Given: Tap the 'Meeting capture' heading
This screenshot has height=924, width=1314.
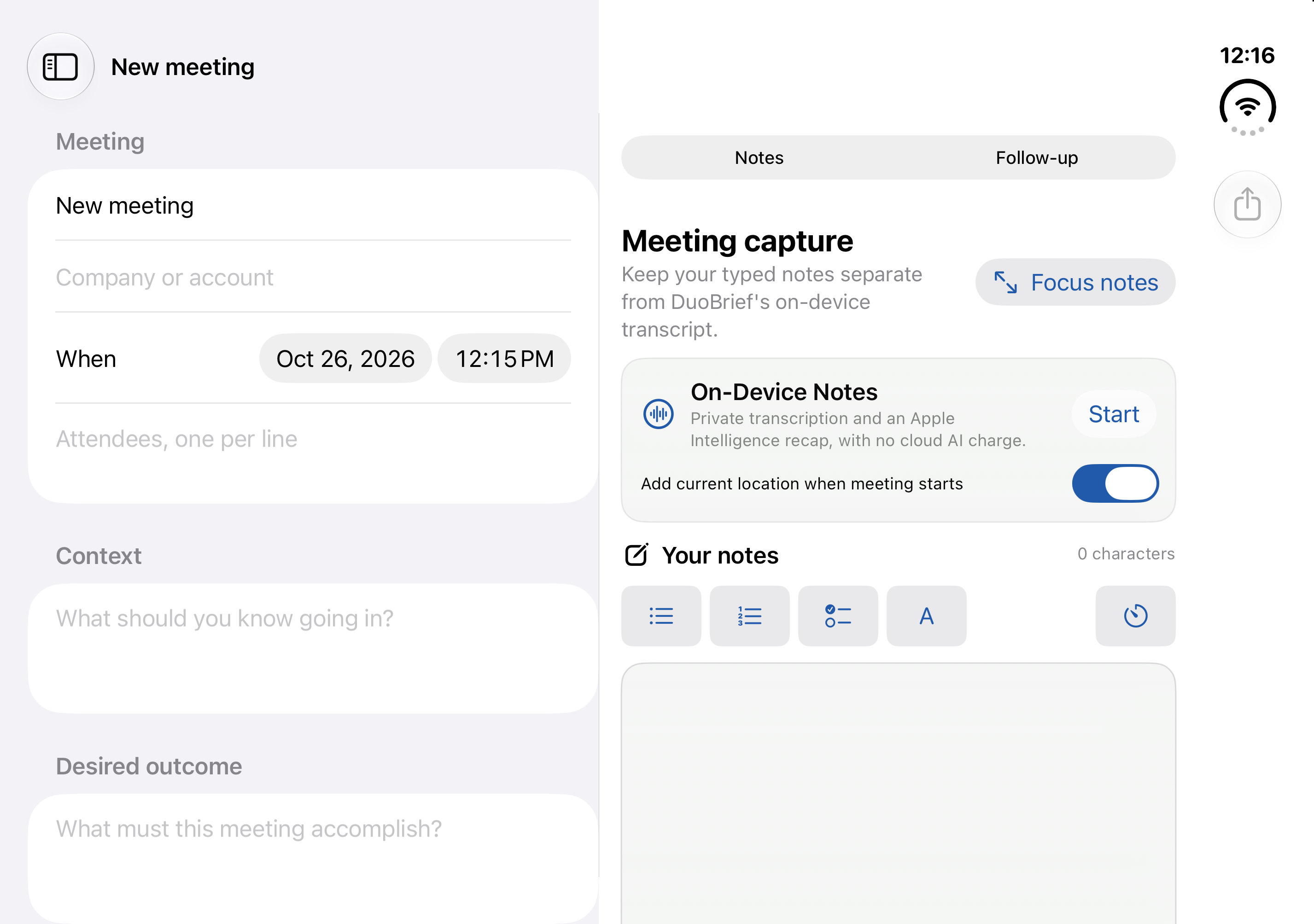Looking at the screenshot, I should pos(737,241).
